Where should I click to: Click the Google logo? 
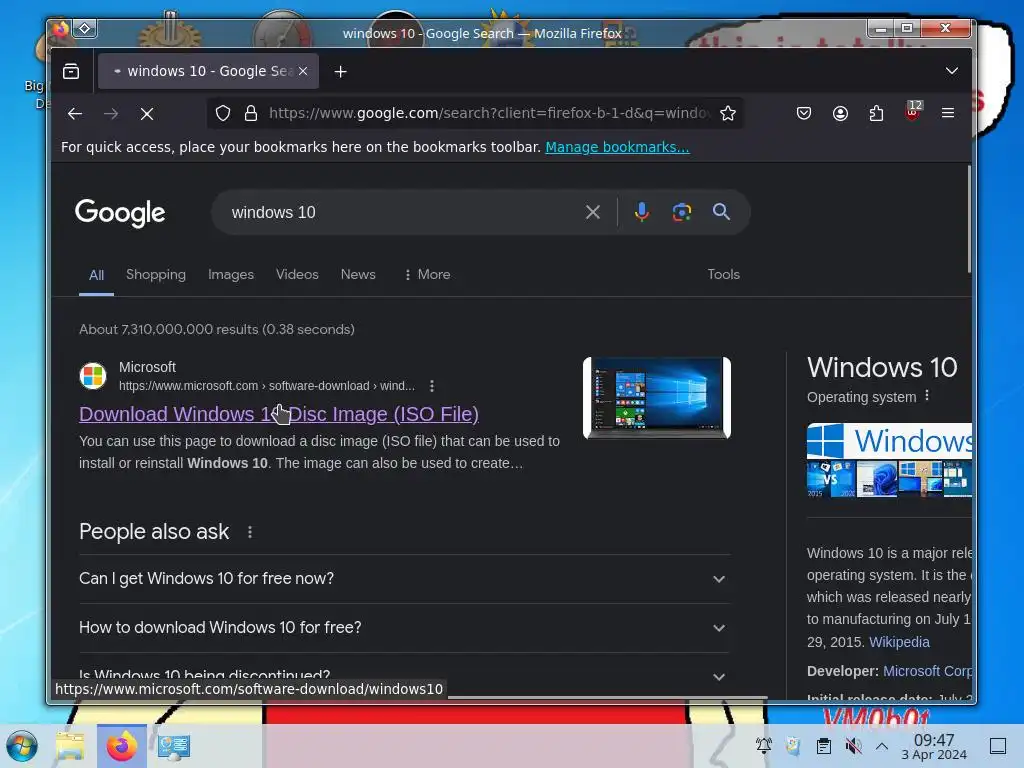click(x=120, y=213)
